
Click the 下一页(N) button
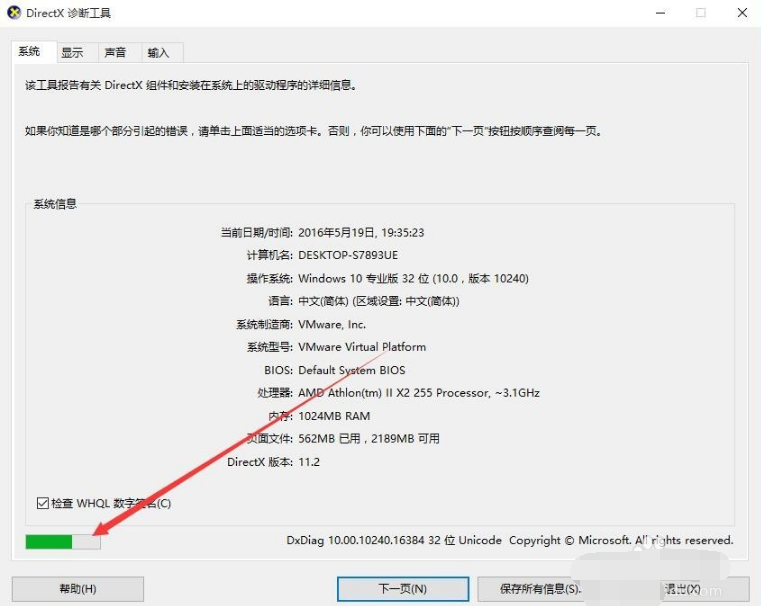[402, 589]
